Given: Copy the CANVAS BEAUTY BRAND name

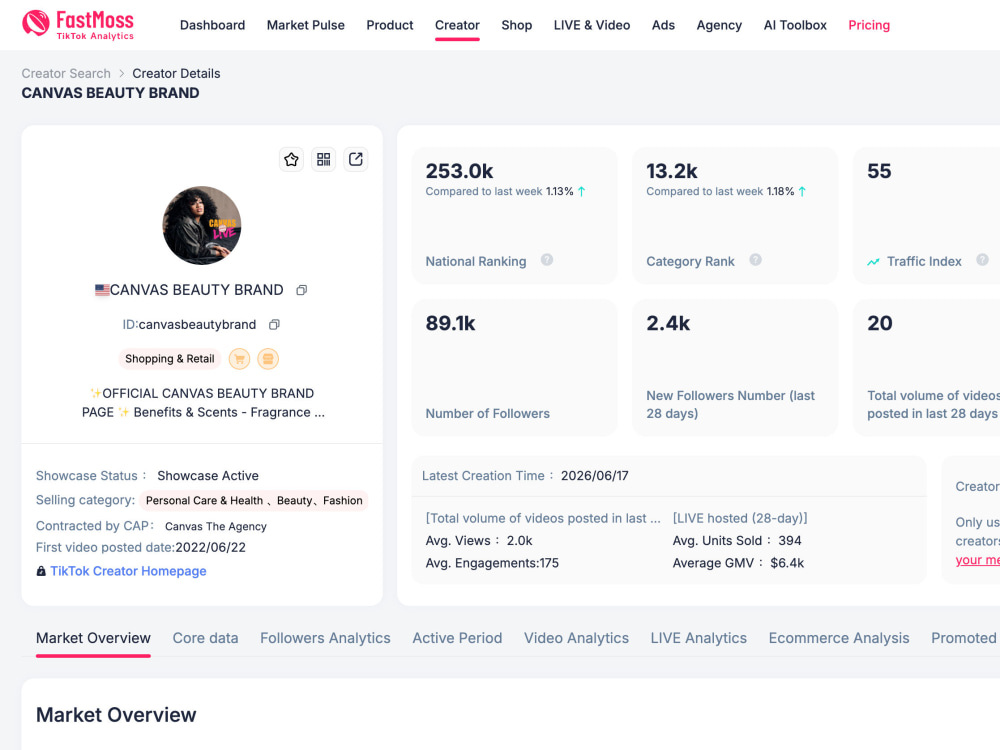Looking at the screenshot, I should pyautogui.click(x=302, y=290).
